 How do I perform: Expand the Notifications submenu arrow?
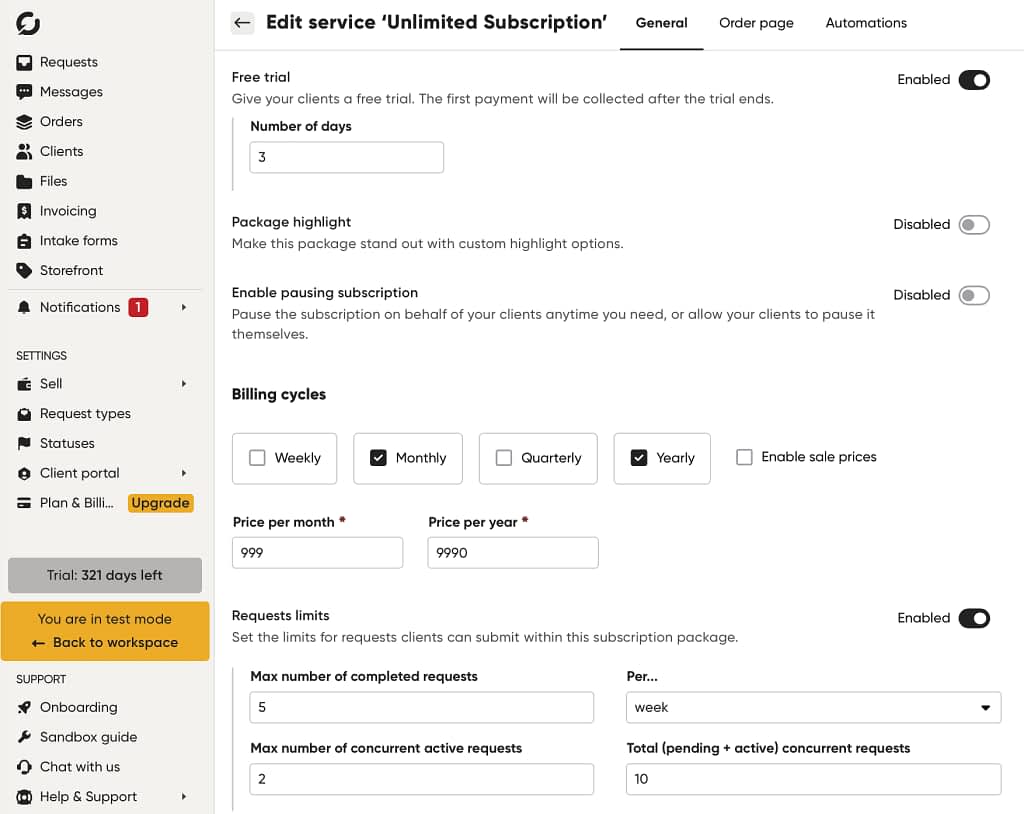(x=184, y=307)
